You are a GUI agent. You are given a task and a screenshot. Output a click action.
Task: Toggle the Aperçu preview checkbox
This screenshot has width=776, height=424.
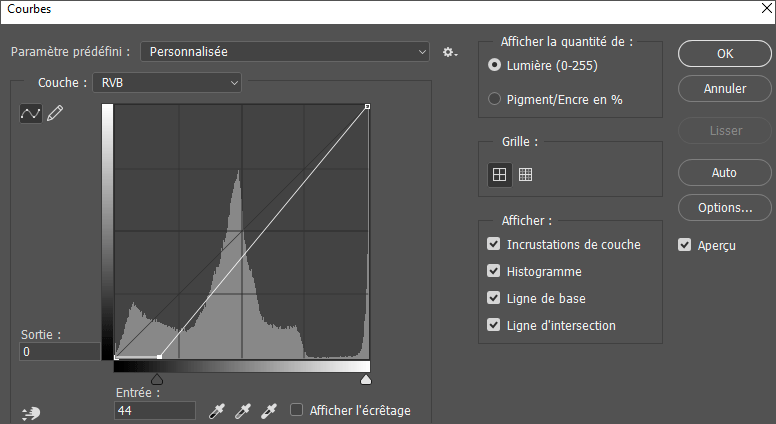tap(685, 244)
